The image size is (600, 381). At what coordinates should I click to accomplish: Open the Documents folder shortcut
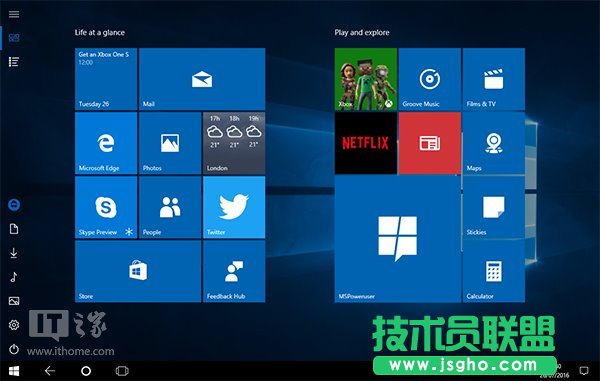coord(14,229)
